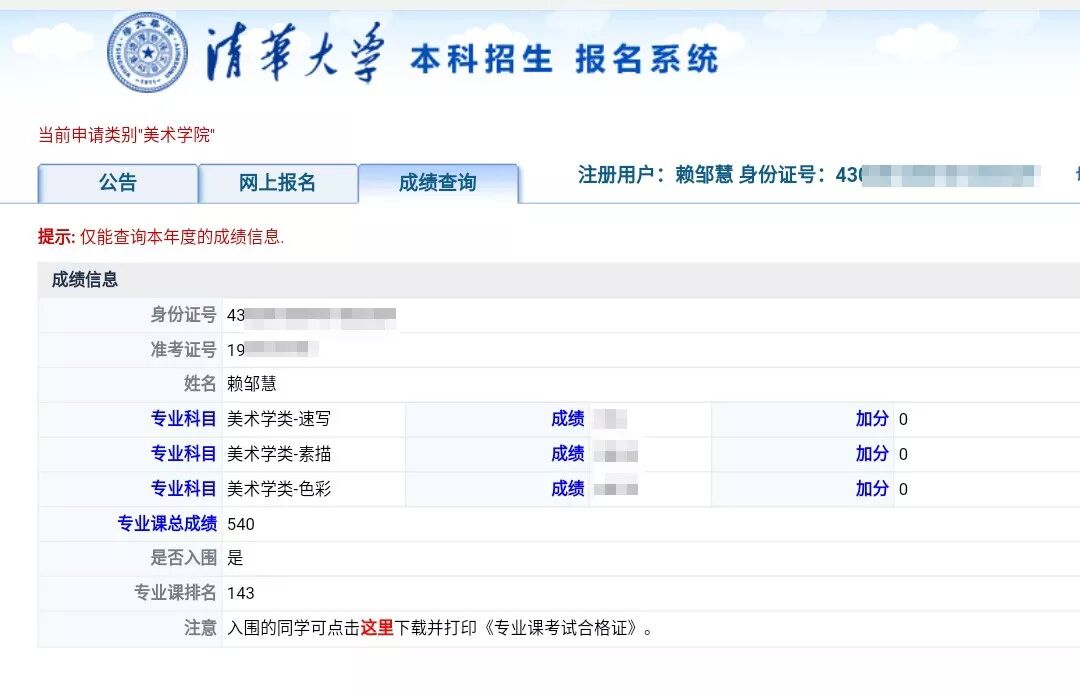Click the 加分 label in 色彩 row
The image size is (1080, 690).
[x=872, y=489]
